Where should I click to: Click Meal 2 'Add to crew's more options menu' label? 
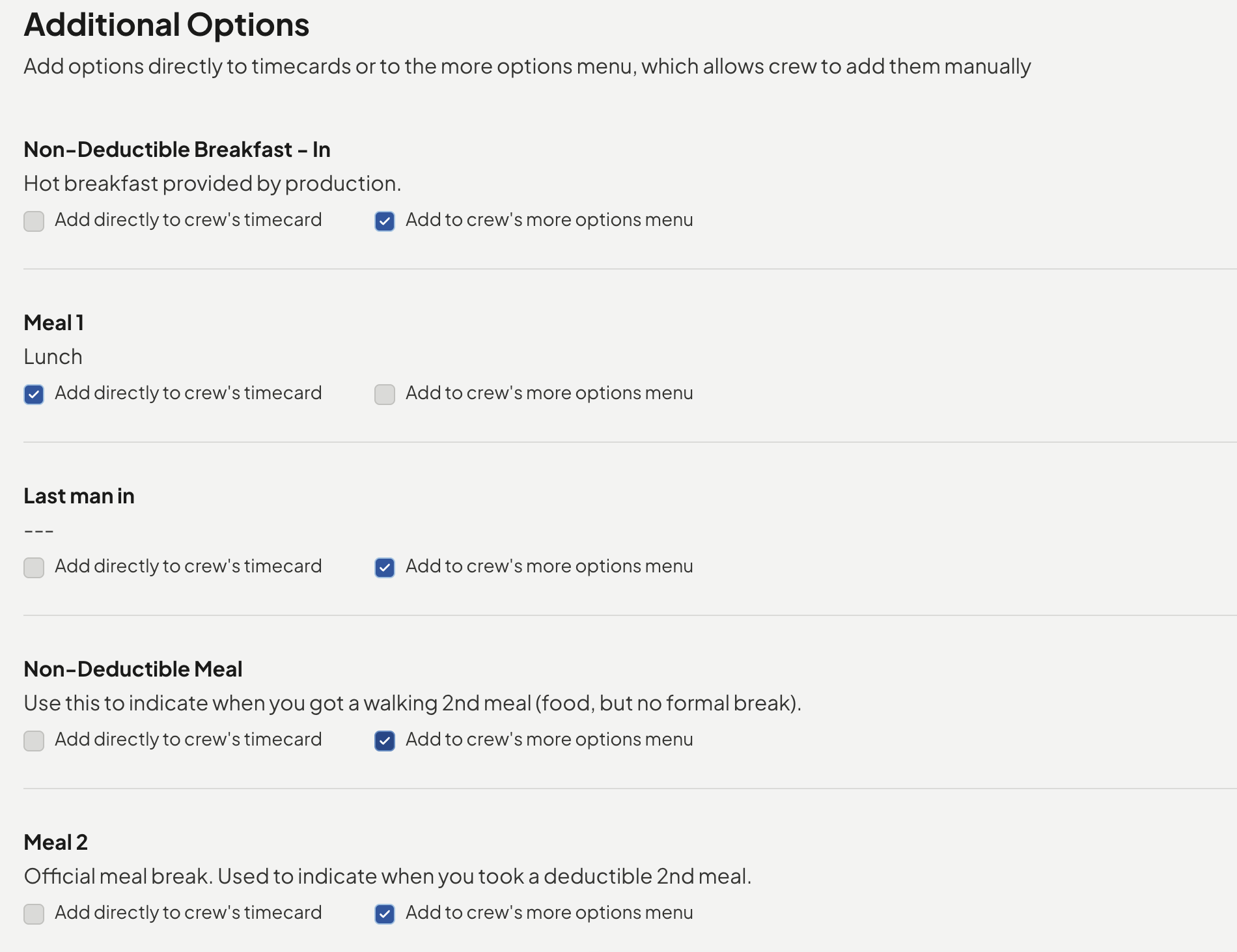[549, 913]
